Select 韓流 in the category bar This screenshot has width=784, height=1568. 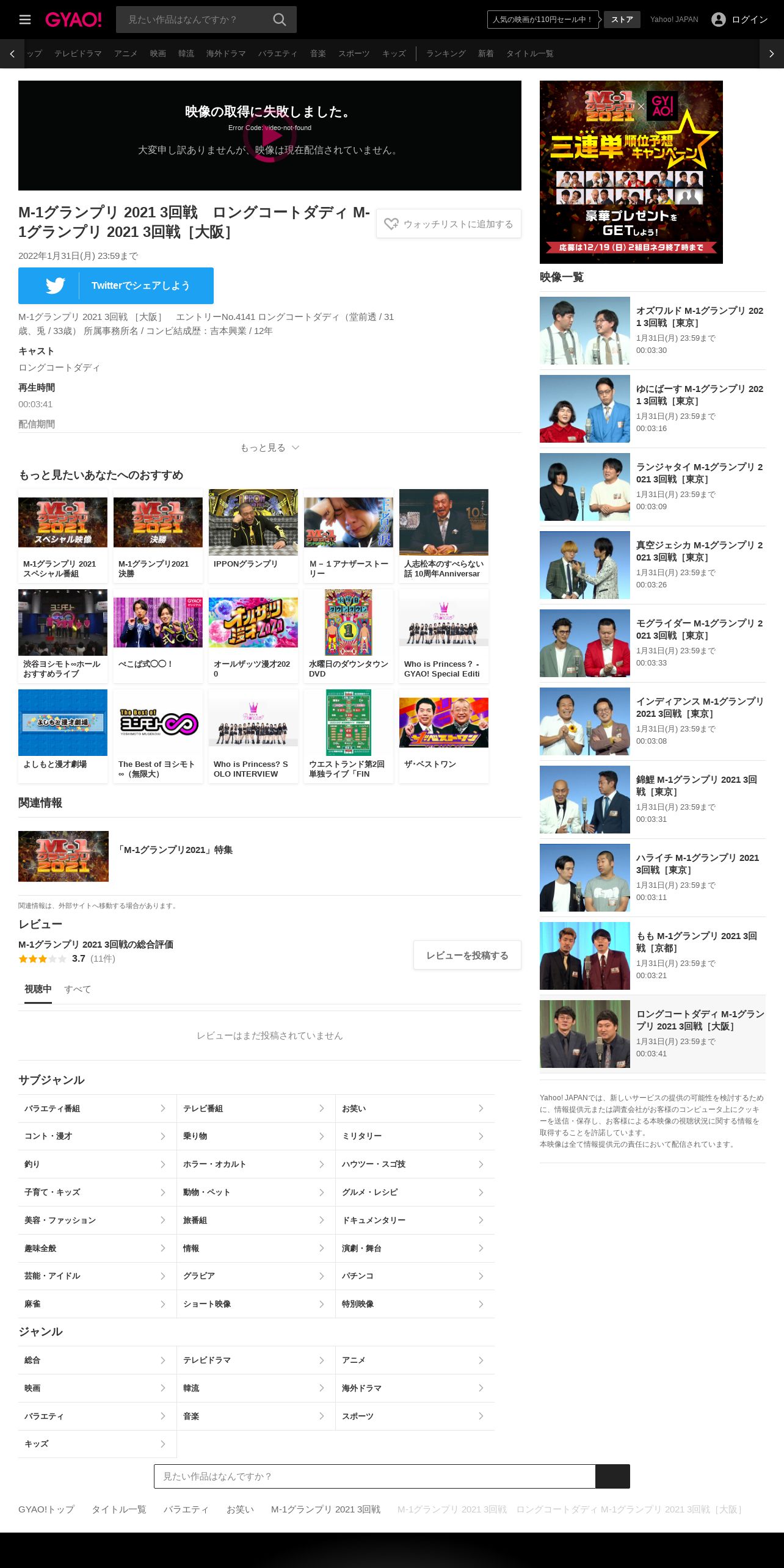(186, 54)
